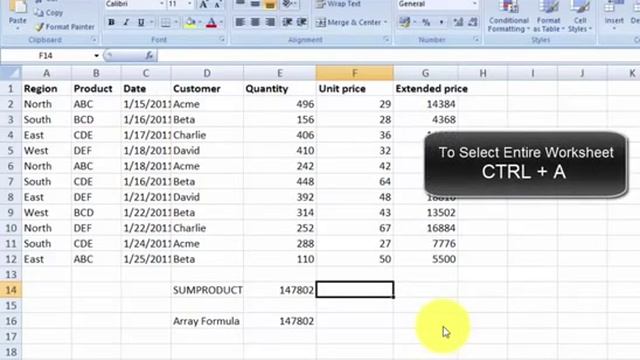Click the Customer cell 'Charlie' in row 4
This screenshot has height=360, width=640.
pos(207,135)
